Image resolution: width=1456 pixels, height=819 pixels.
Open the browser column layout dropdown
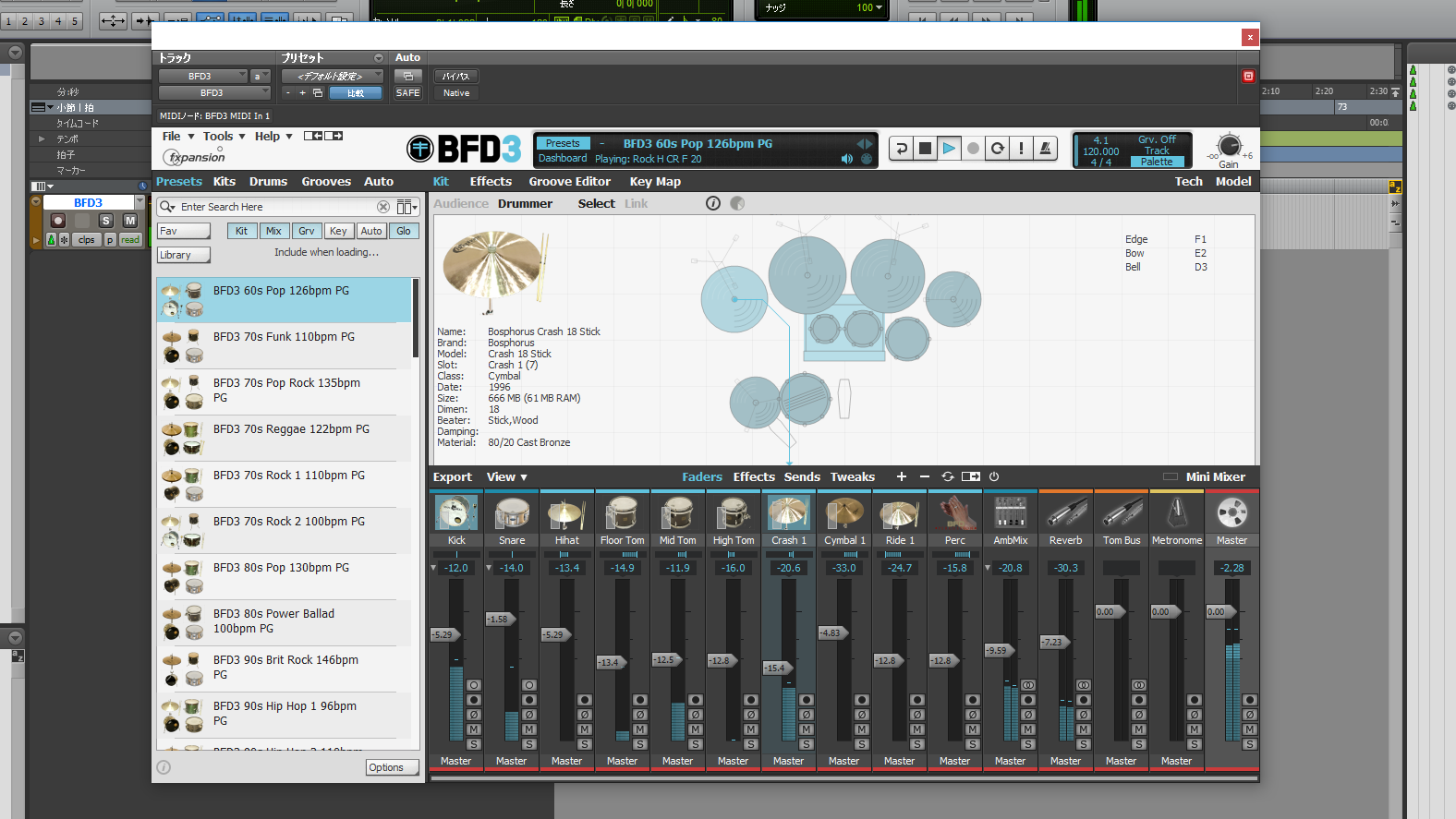tap(407, 207)
